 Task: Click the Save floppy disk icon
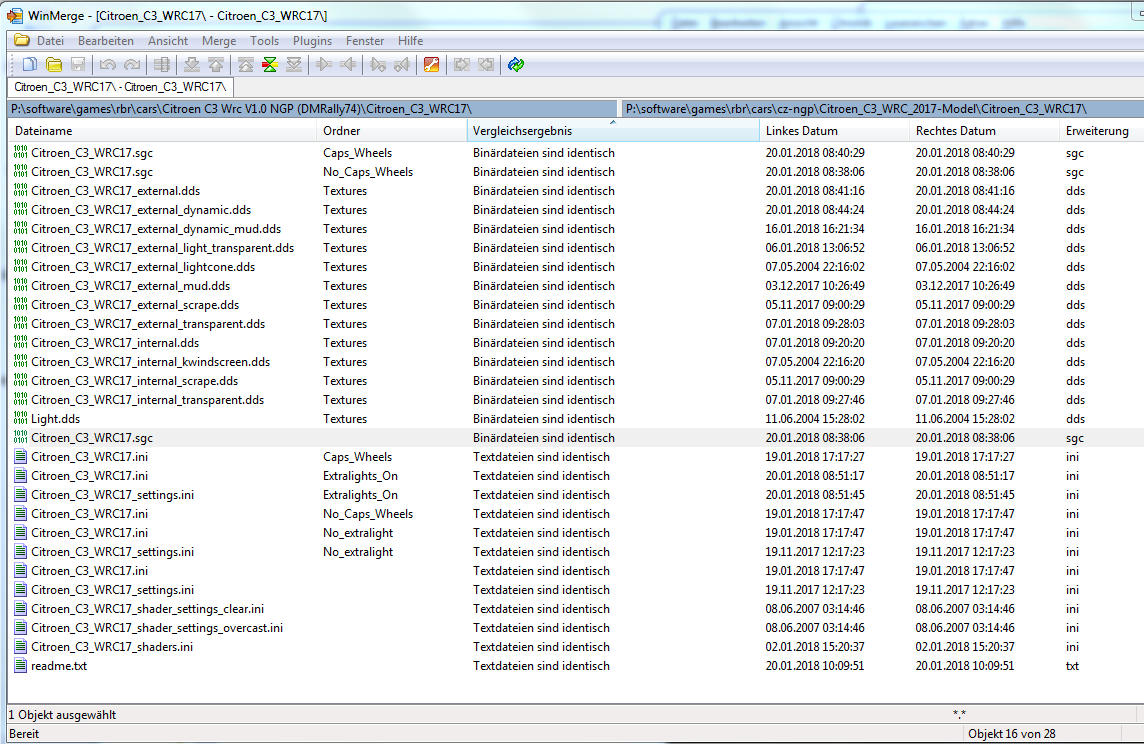78,65
